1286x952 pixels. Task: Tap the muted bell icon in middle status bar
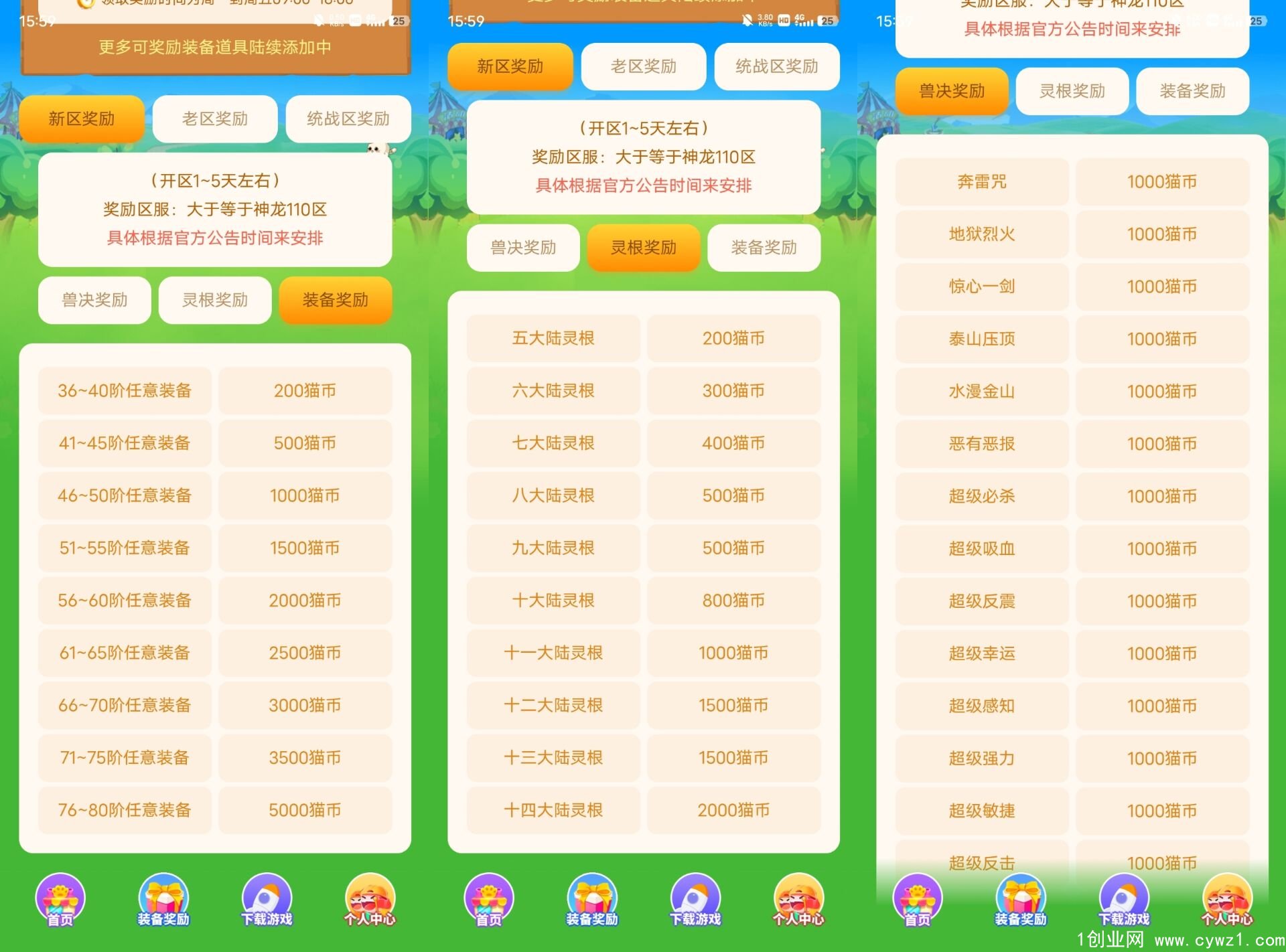pos(747,21)
